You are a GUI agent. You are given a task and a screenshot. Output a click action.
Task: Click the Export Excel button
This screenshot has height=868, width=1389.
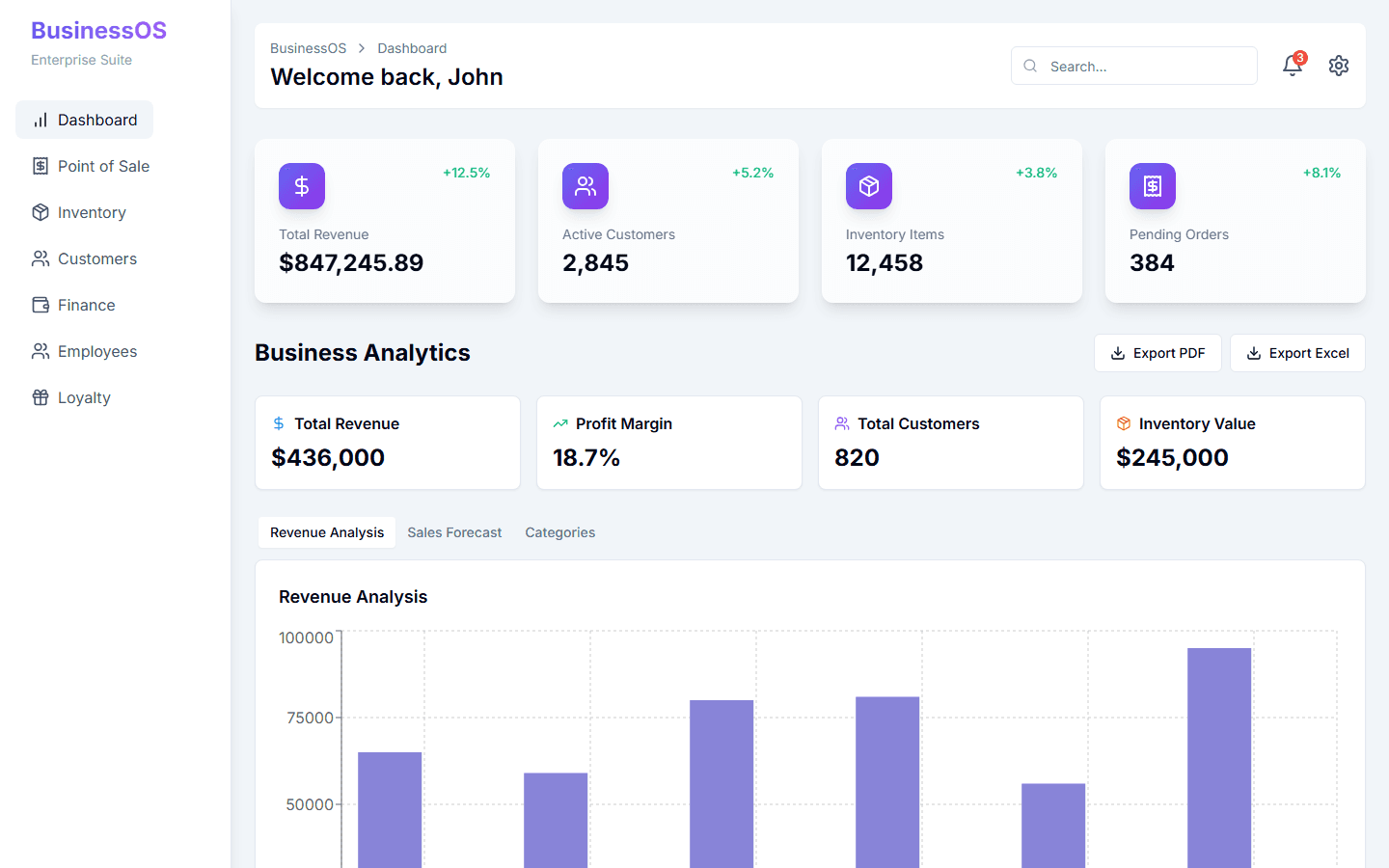coord(1297,353)
